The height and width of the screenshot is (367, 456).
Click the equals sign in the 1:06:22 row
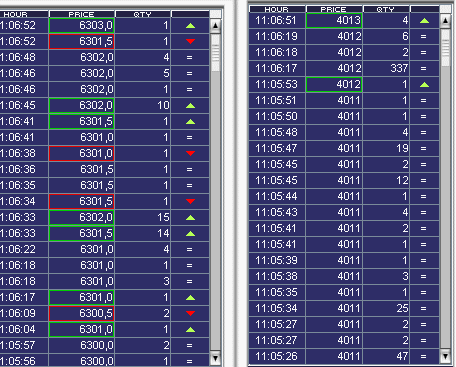(190, 250)
